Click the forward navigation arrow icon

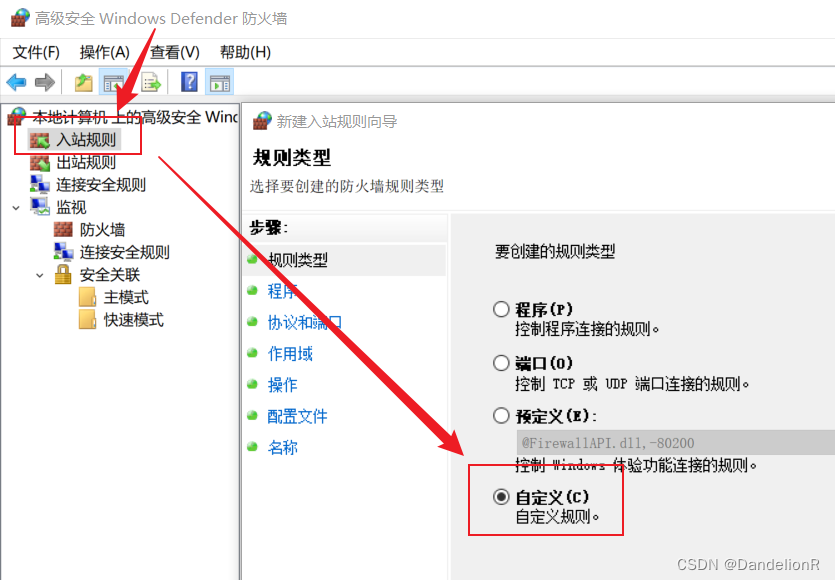click(x=43, y=81)
